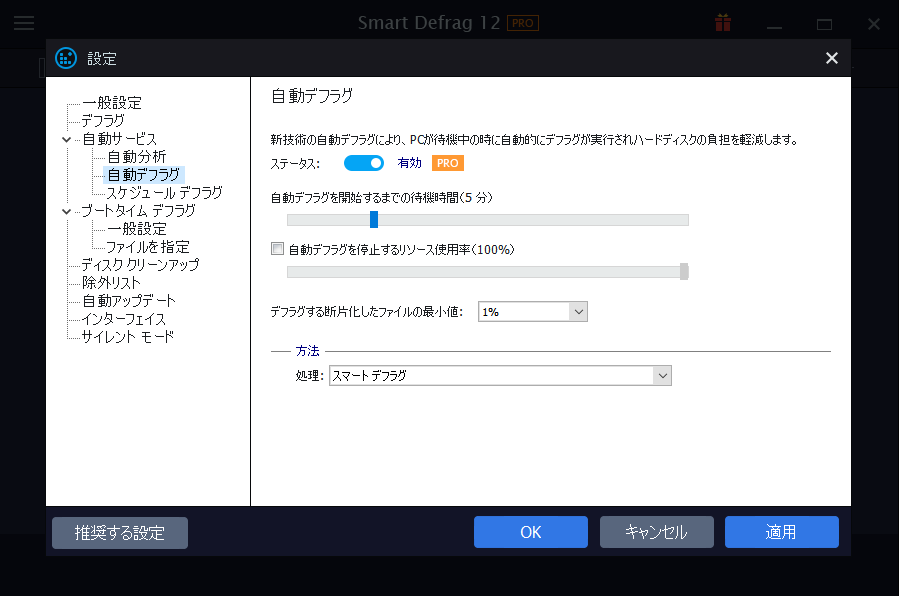Click the Smart Defrag logo in settings header

(66, 58)
